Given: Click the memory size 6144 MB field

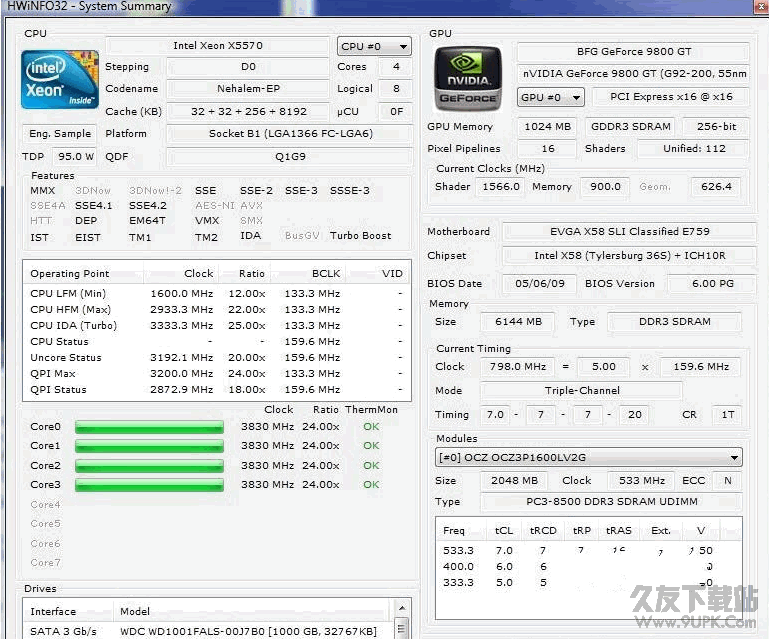Looking at the screenshot, I should coord(518,322).
